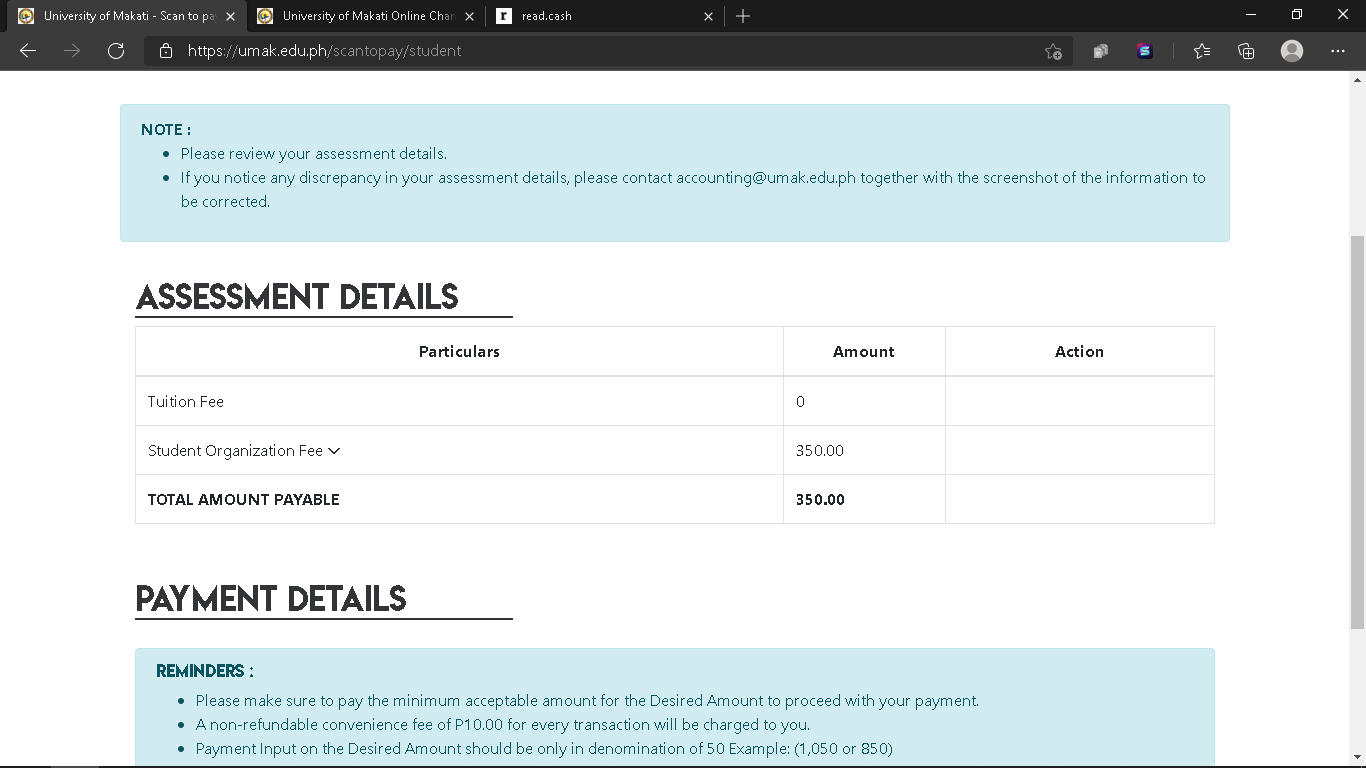
Task: Open a new tab with plus button
Action: (x=742, y=16)
